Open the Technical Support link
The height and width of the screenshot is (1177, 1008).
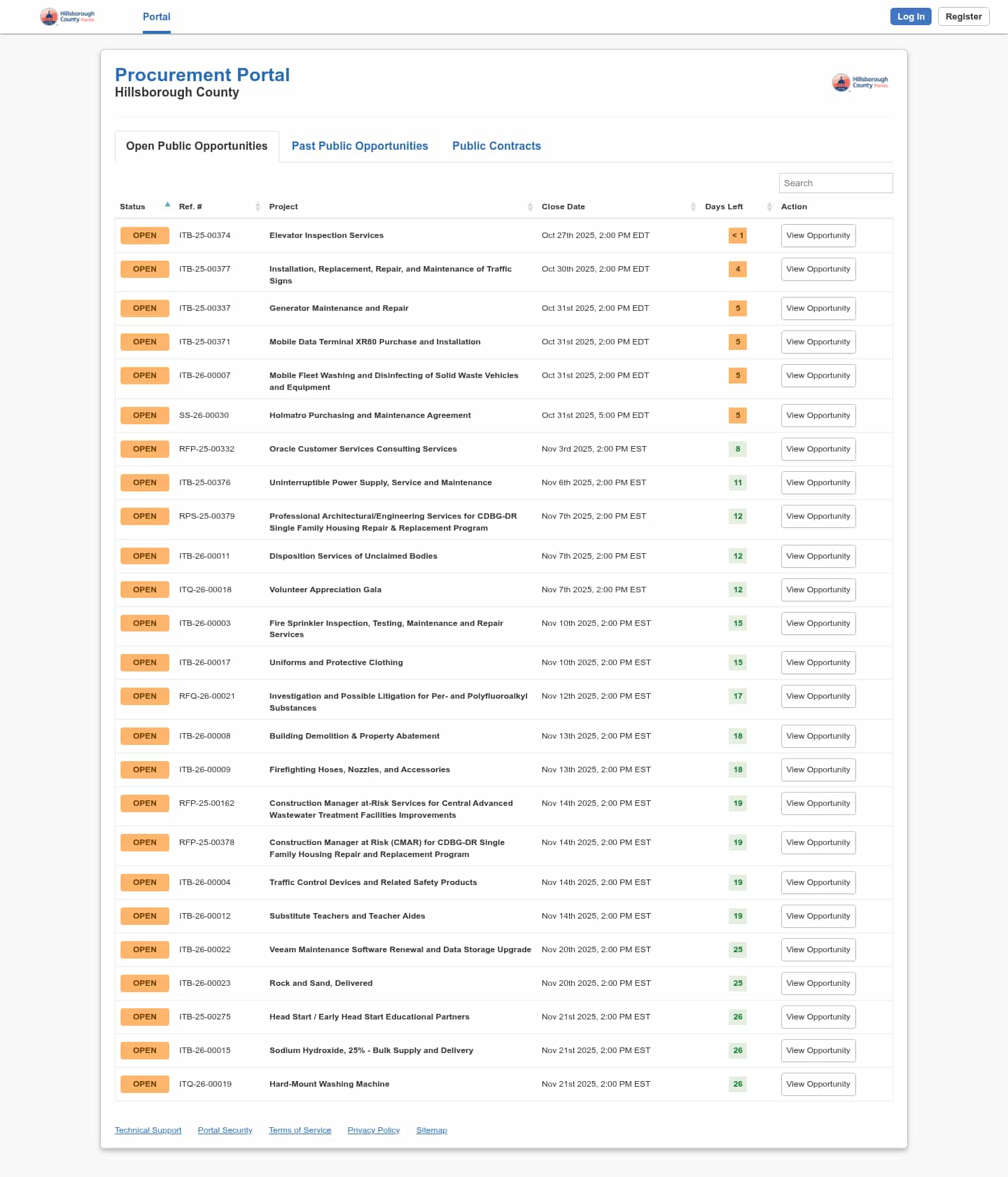(148, 1130)
